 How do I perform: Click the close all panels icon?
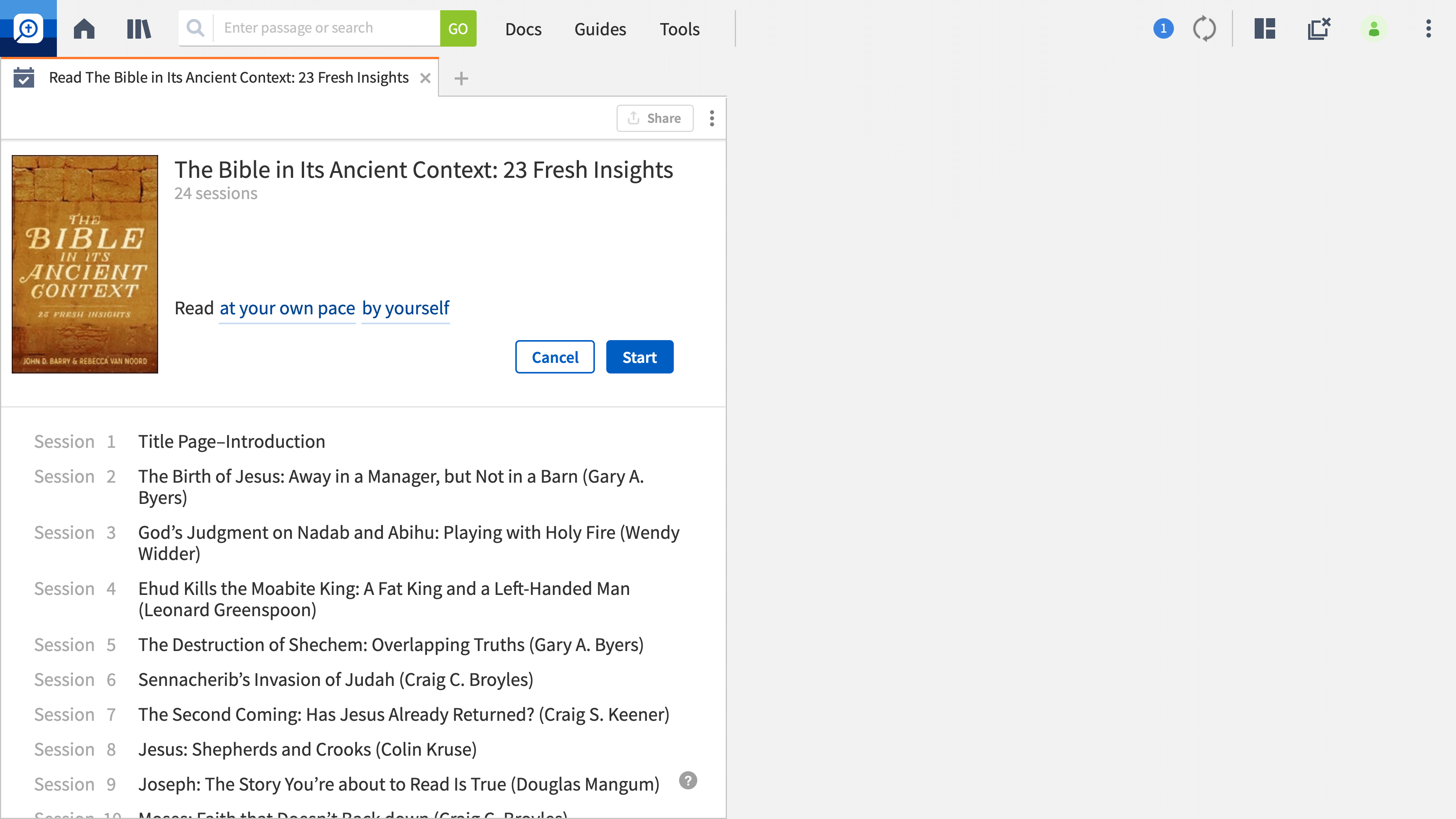tap(1319, 28)
